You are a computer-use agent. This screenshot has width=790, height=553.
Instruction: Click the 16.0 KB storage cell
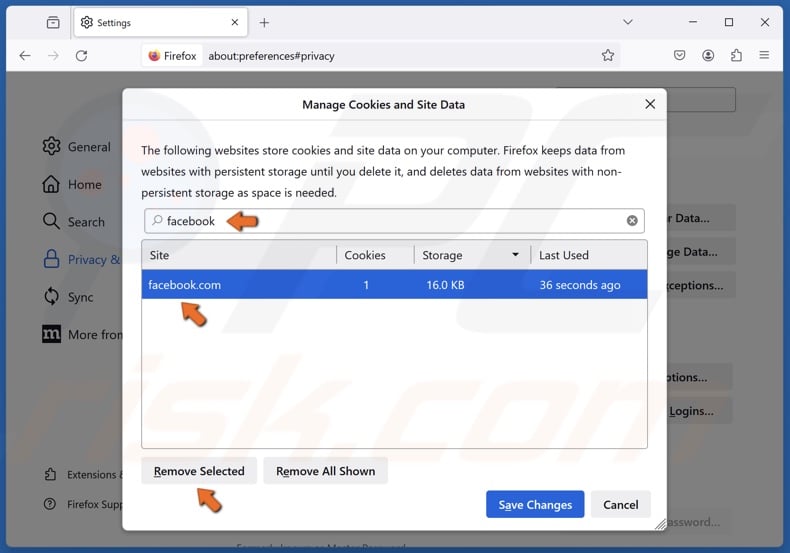point(445,285)
